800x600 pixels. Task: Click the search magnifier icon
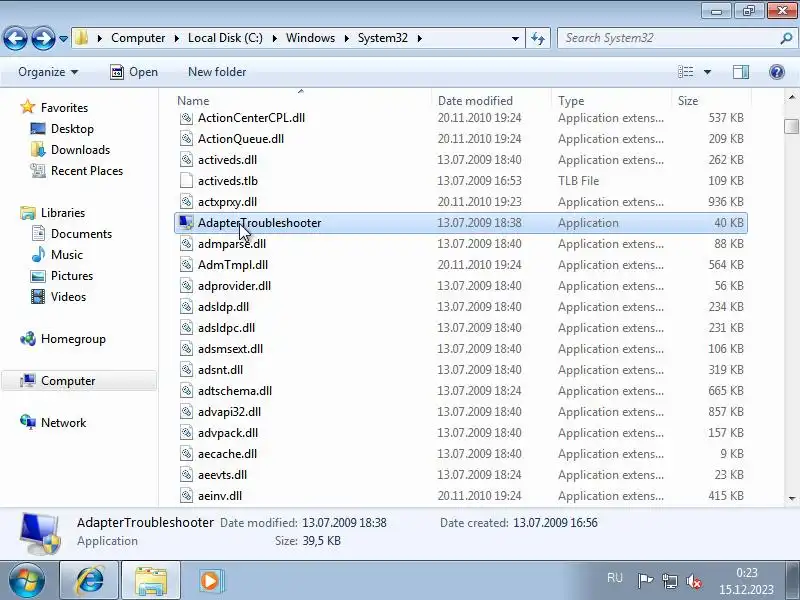click(787, 38)
